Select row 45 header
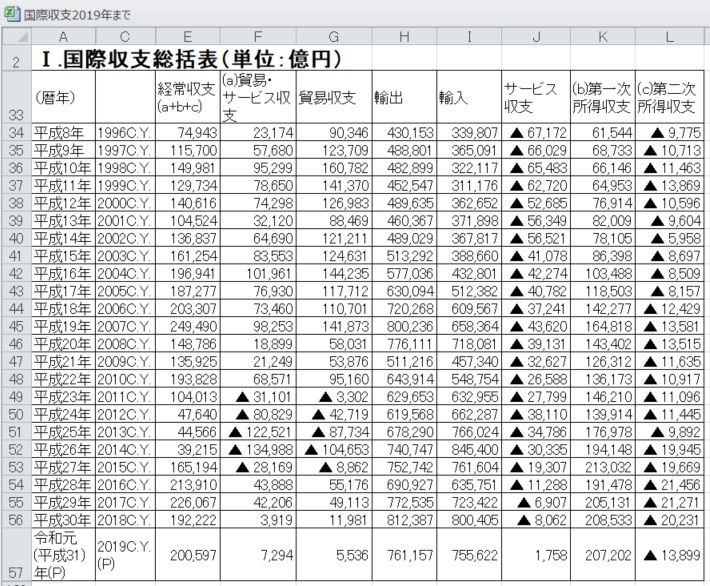The width and height of the screenshot is (710, 586). tap(17, 326)
